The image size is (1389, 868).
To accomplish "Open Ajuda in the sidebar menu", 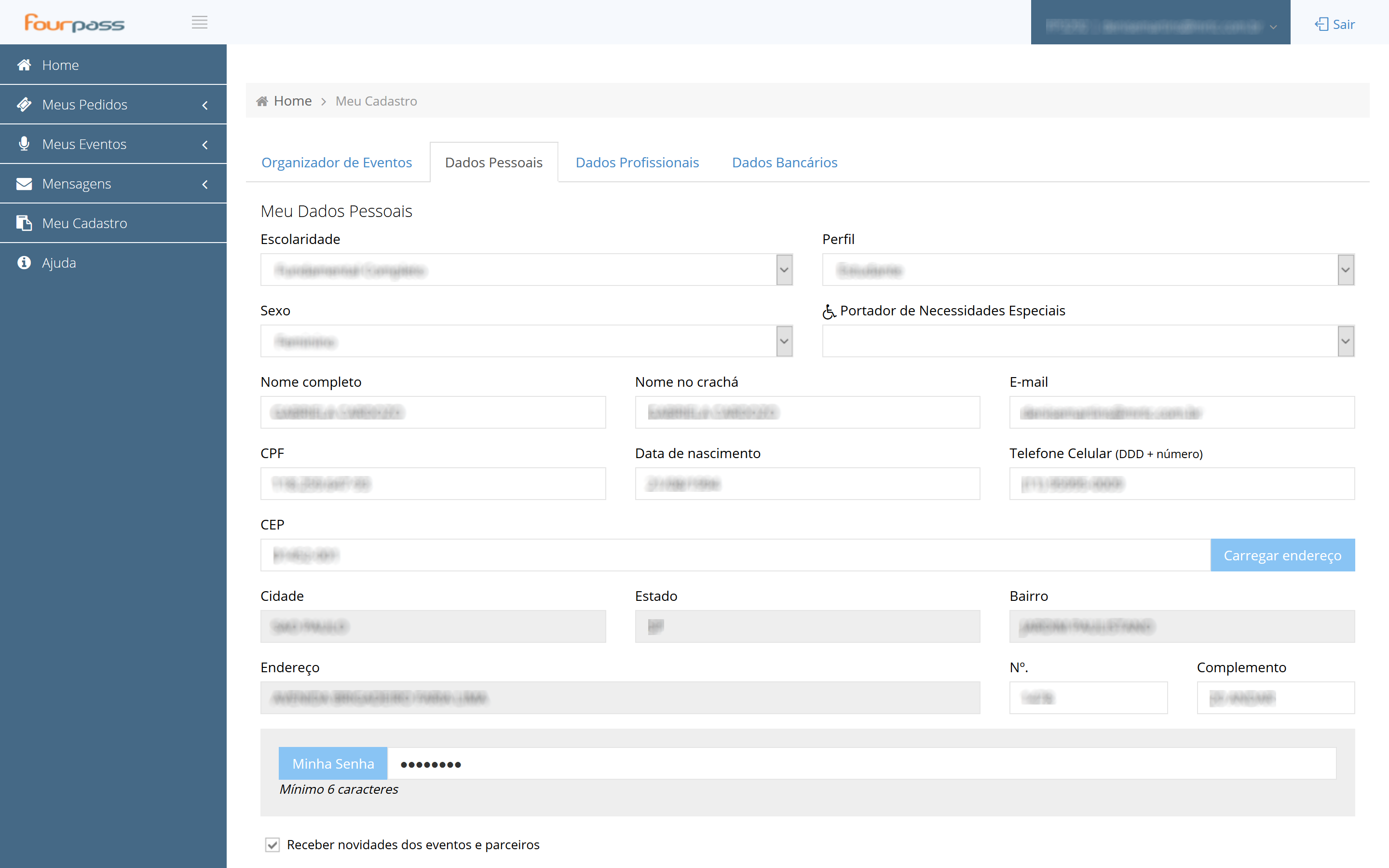I will (113, 262).
